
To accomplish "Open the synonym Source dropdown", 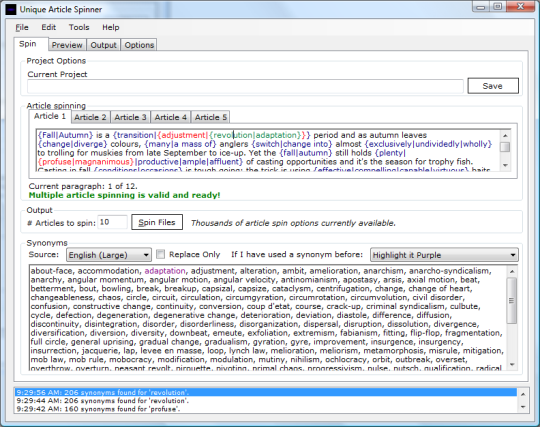I will [x=108, y=255].
